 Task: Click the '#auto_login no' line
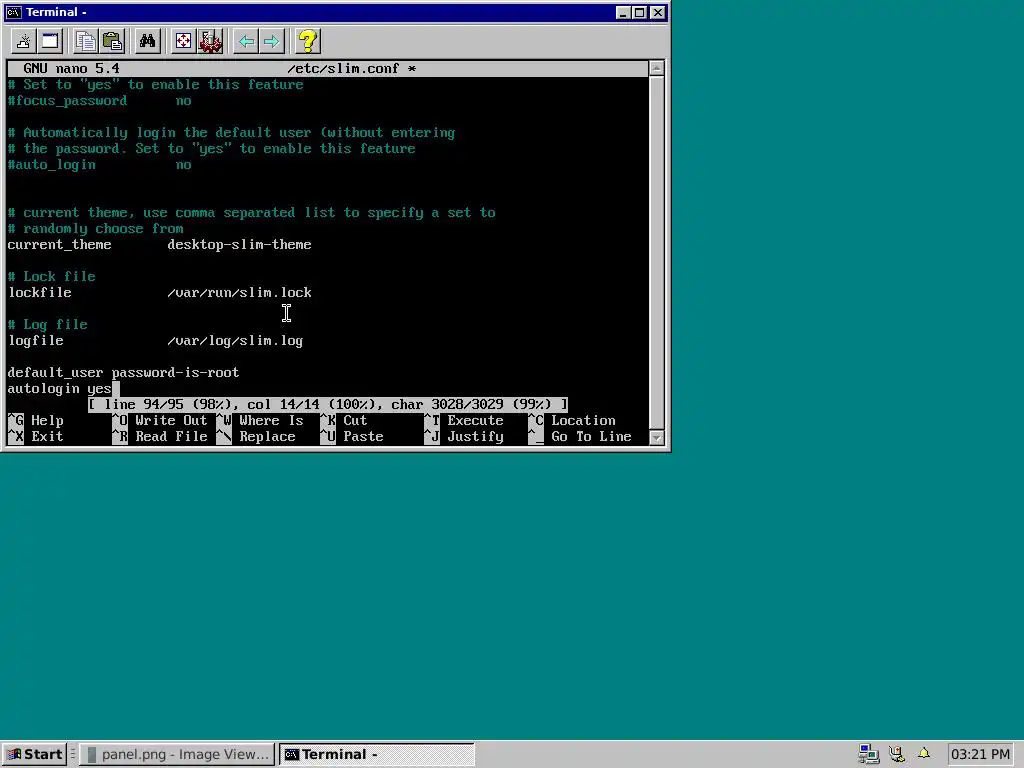click(99, 165)
